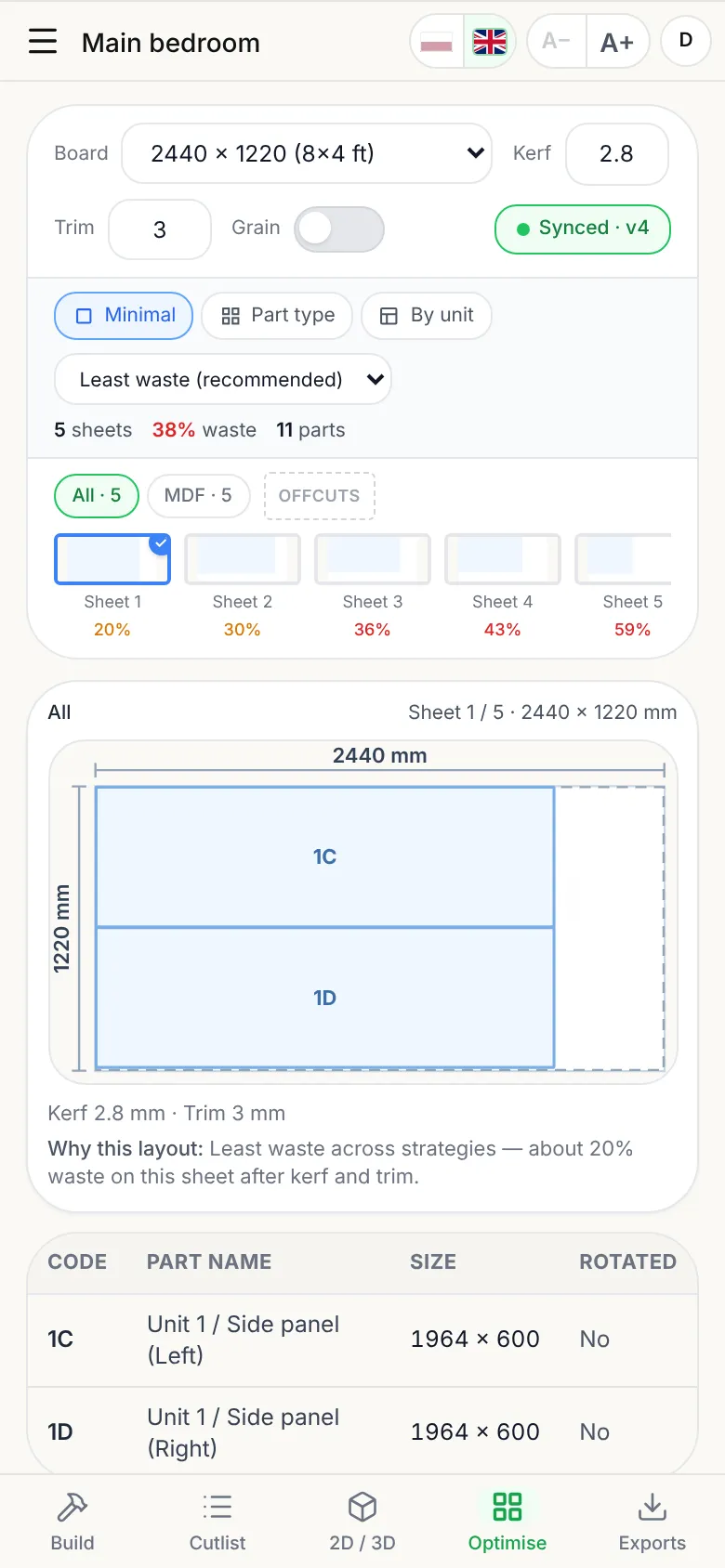The height and width of the screenshot is (1568, 725).
Task: Edit the Trim value field
Action: point(160,229)
